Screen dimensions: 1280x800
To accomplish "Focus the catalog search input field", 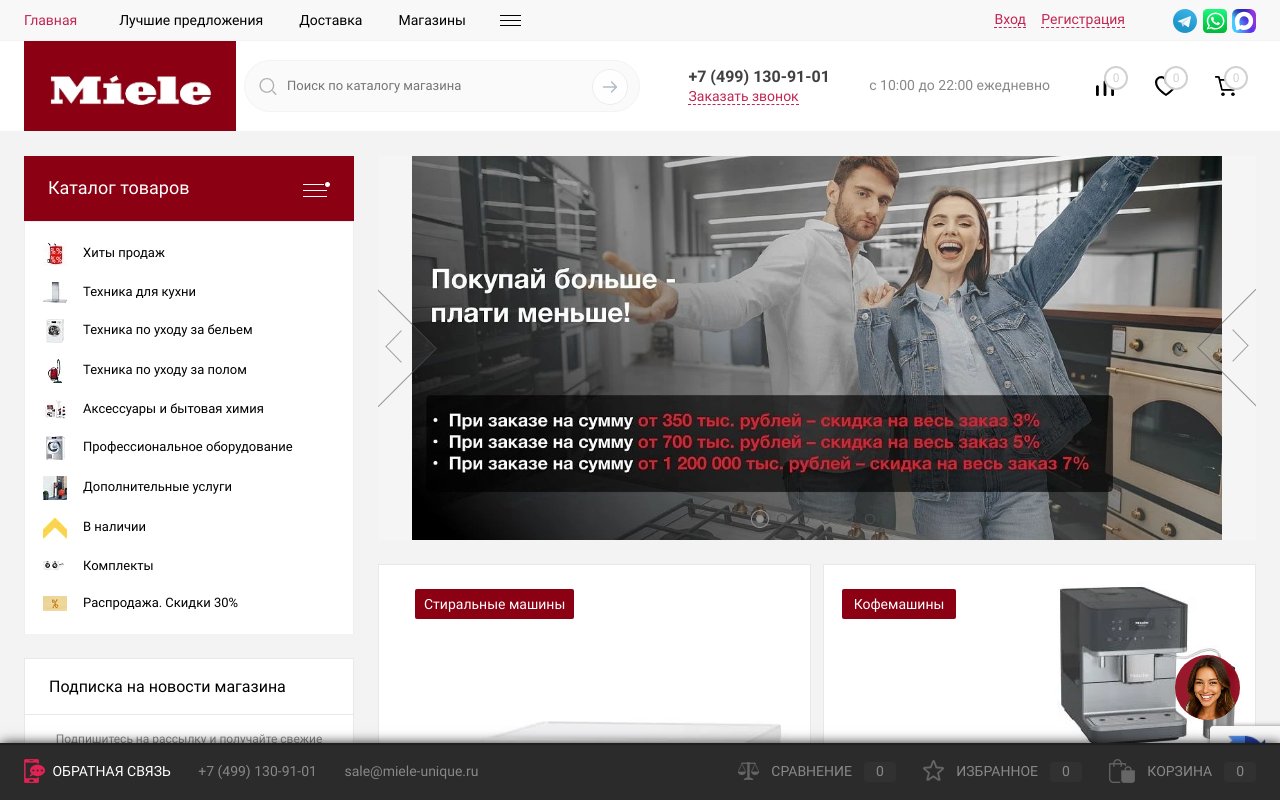I will 435,86.
